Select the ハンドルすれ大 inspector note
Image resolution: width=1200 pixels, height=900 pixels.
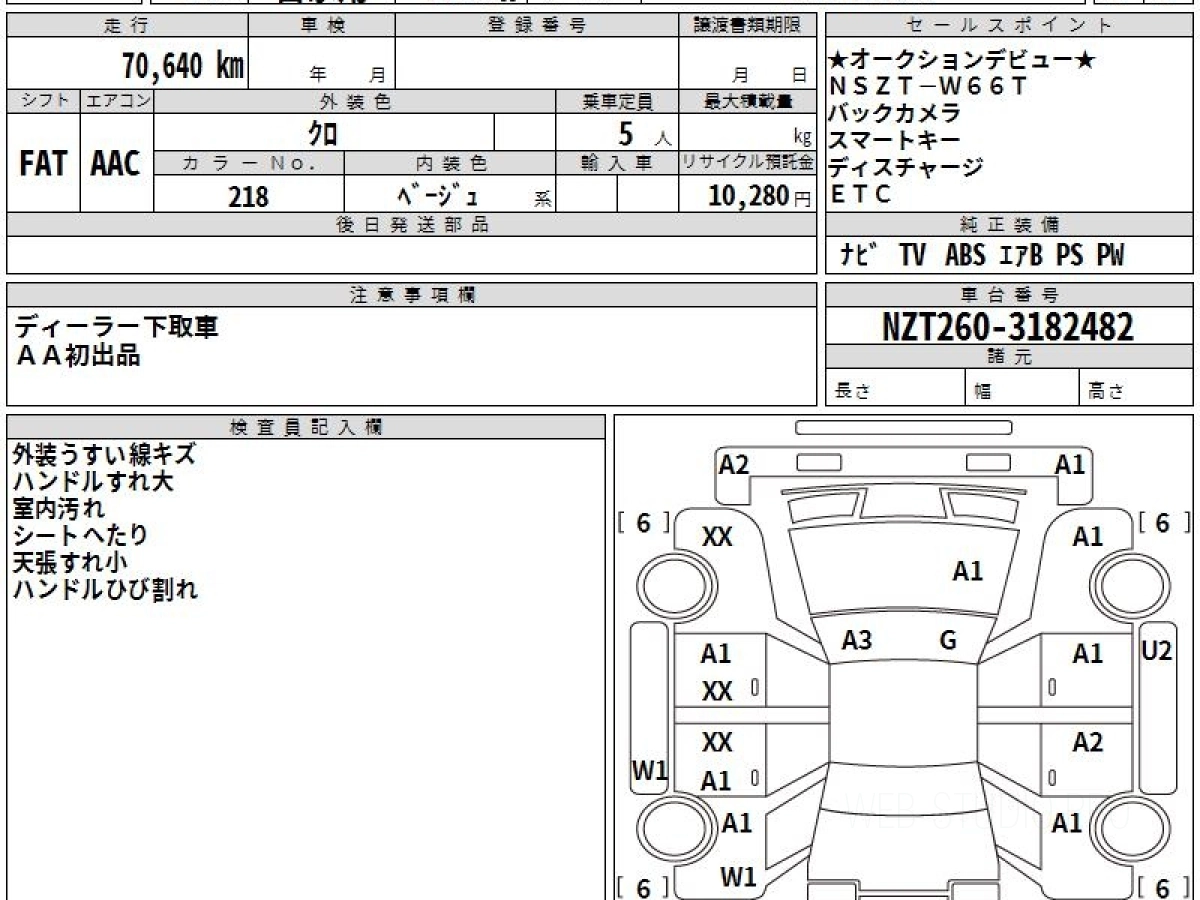[93, 482]
